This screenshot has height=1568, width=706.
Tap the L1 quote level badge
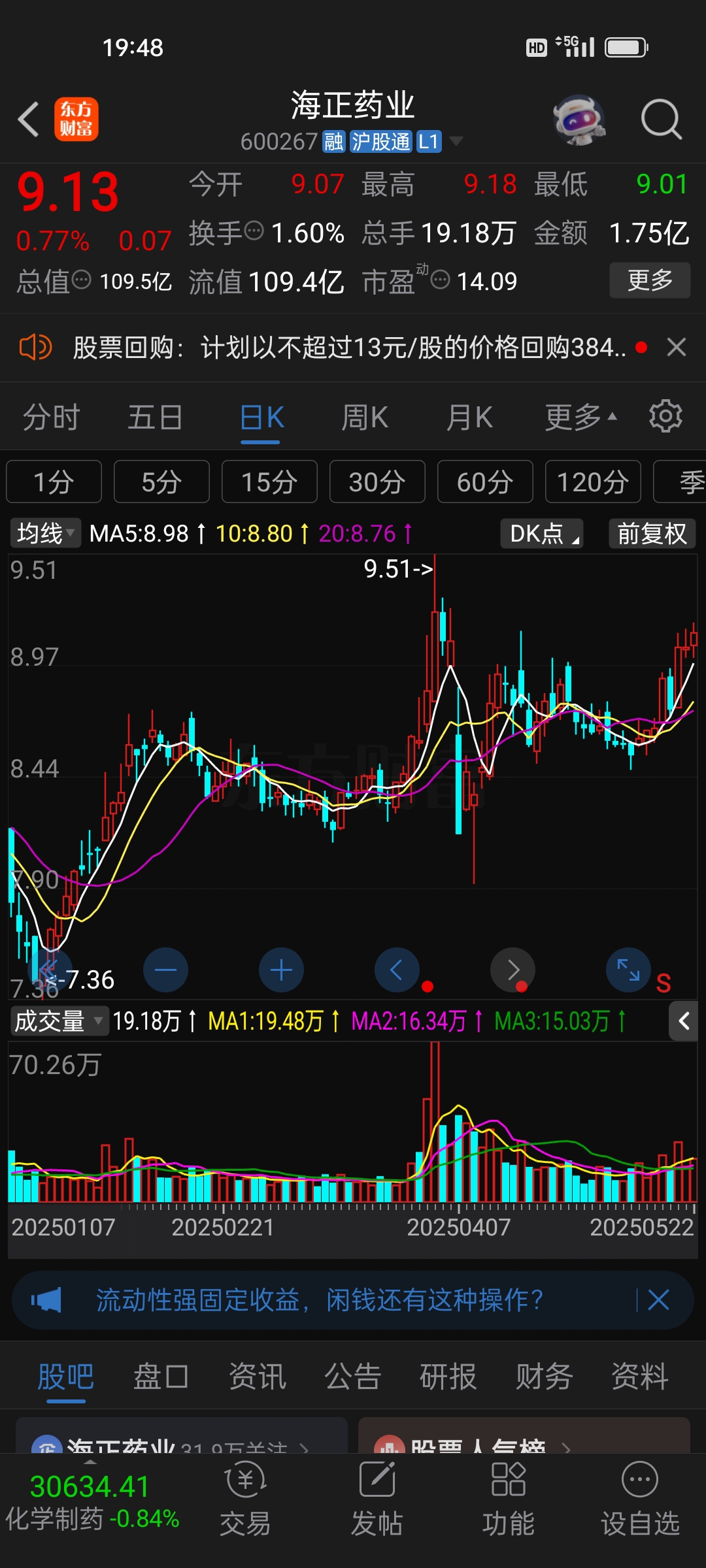click(429, 141)
